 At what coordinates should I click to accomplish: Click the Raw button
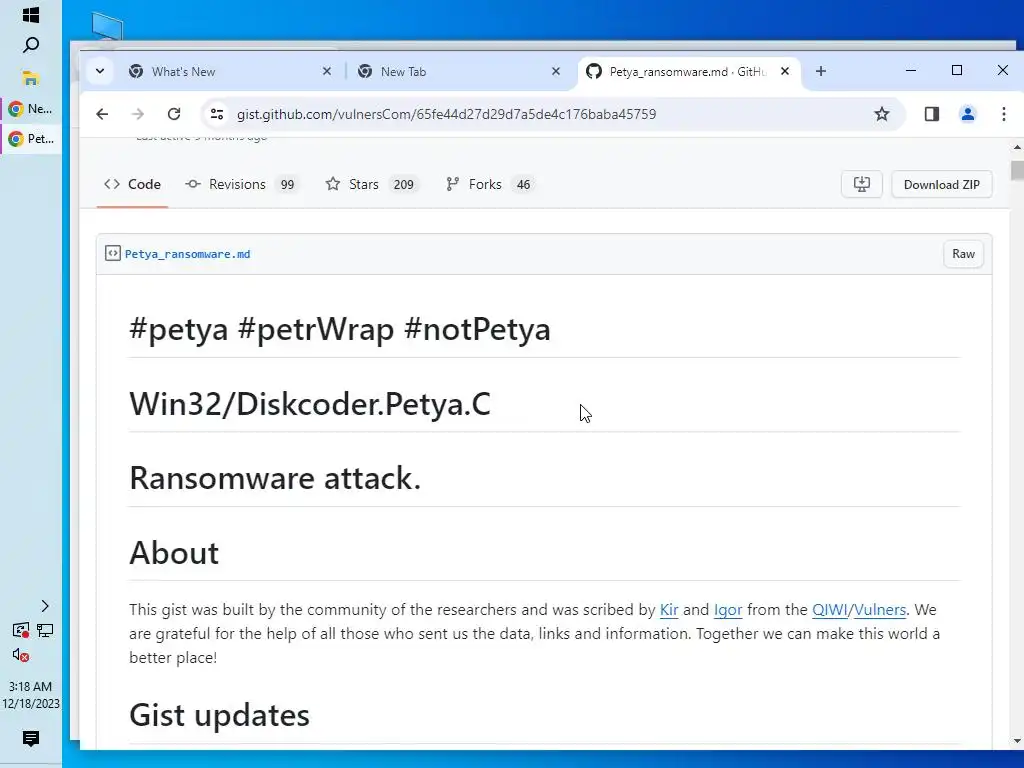coord(963,254)
